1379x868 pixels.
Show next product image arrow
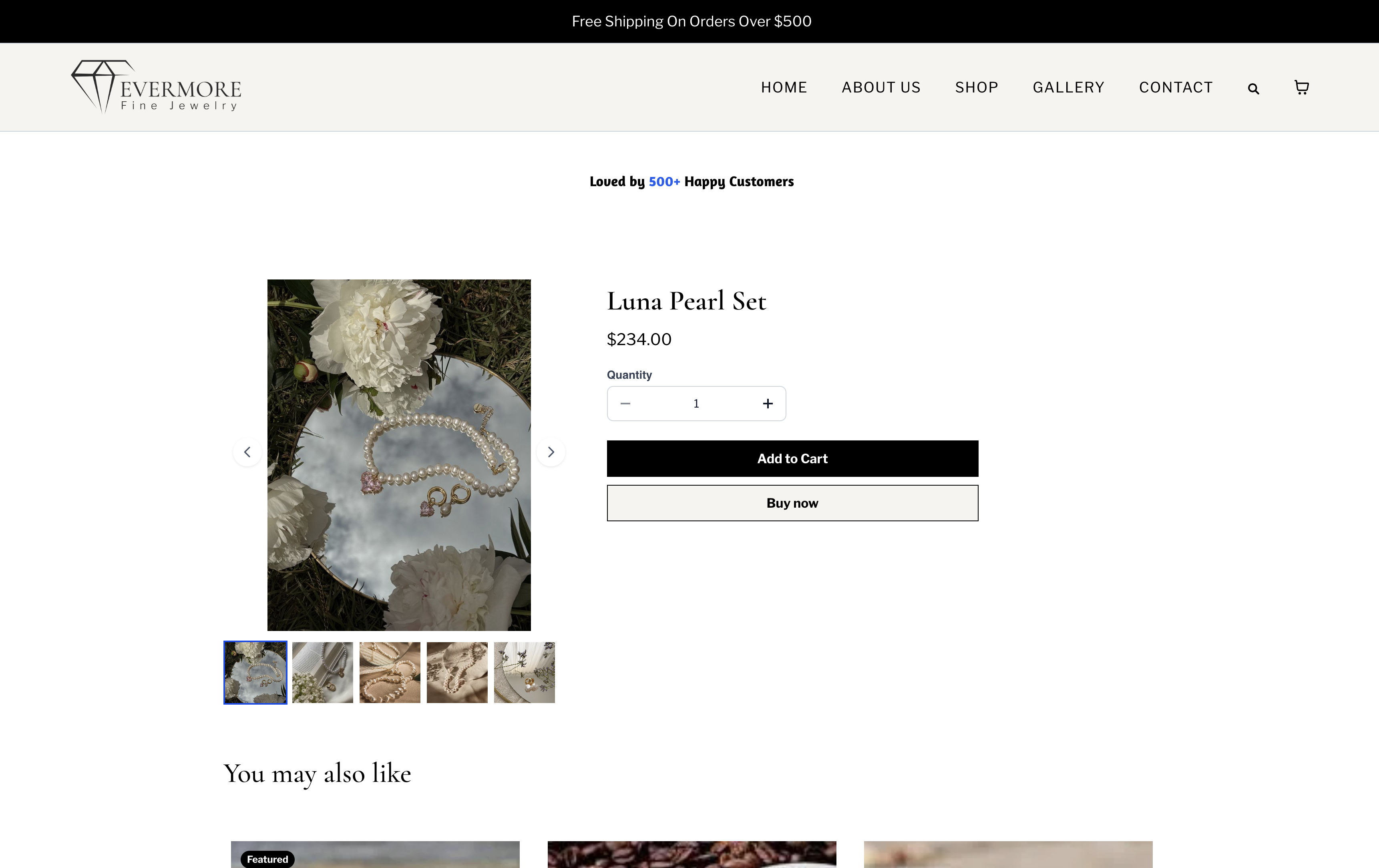pyautogui.click(x=551, y=452)
